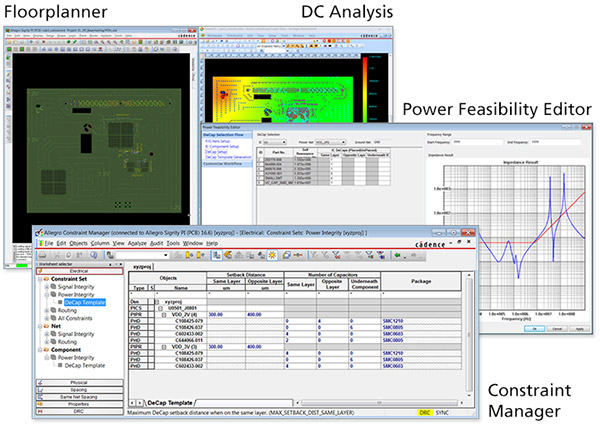Click the Physical worksheet icon in selector
The height and width of the screenshot is (429, 600).
[41, 382]
